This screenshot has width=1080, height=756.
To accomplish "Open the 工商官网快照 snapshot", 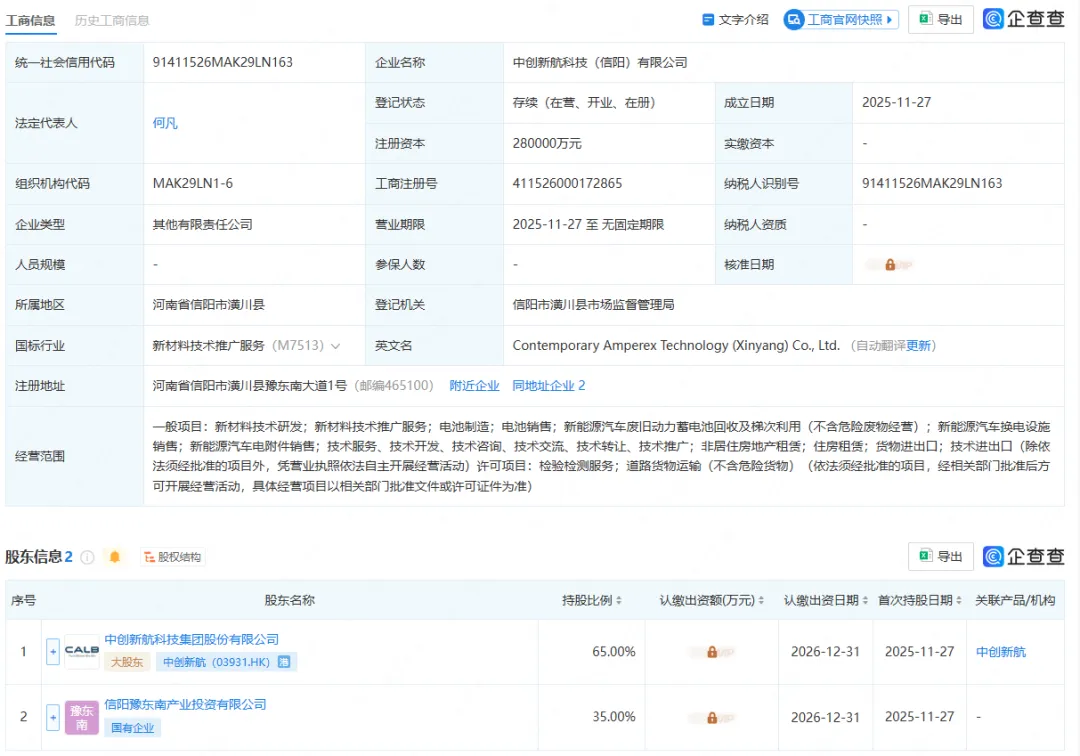I will [x=840, y=20].
